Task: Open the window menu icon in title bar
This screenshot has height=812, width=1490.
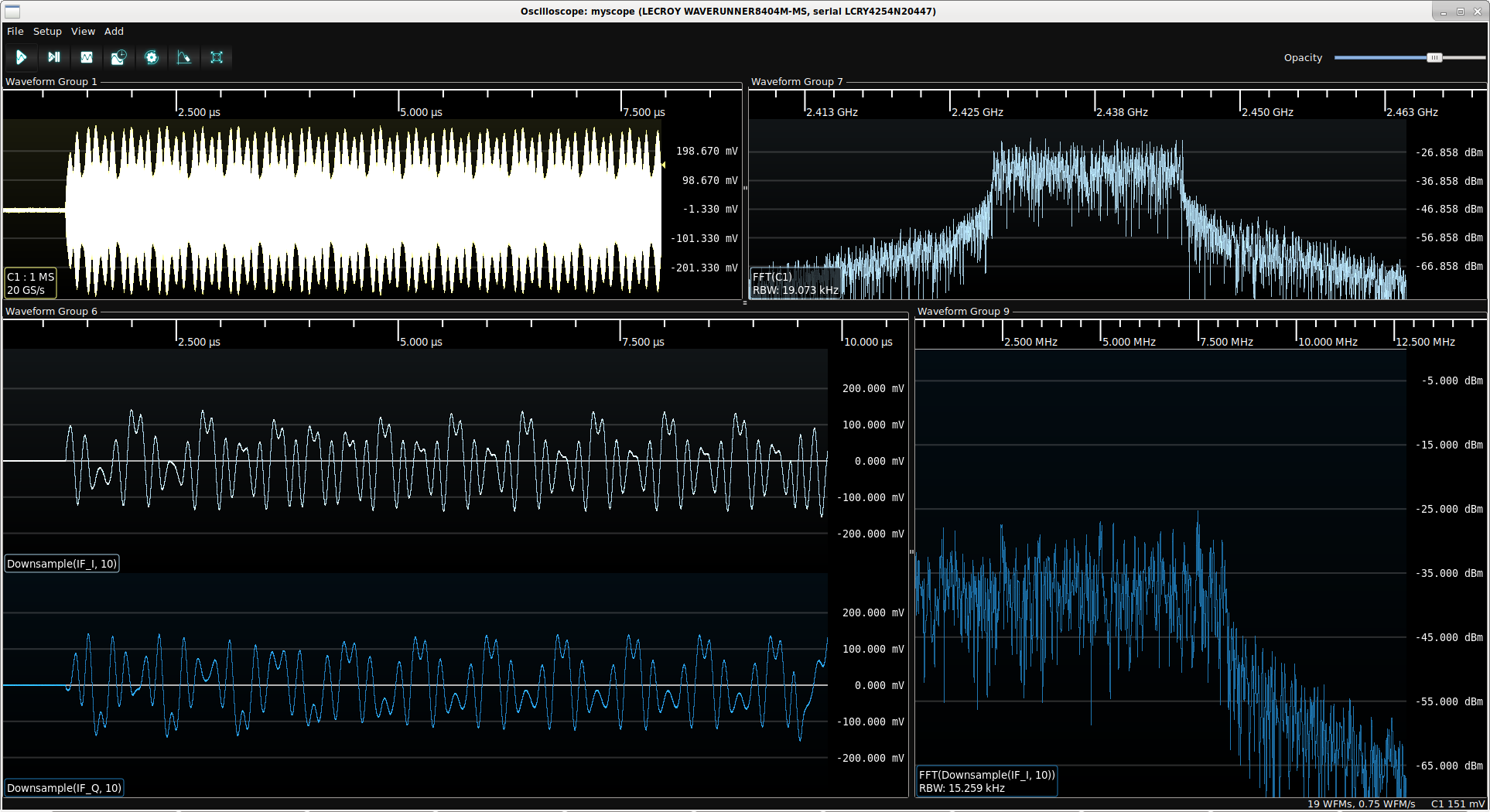Action: (12, 12)
